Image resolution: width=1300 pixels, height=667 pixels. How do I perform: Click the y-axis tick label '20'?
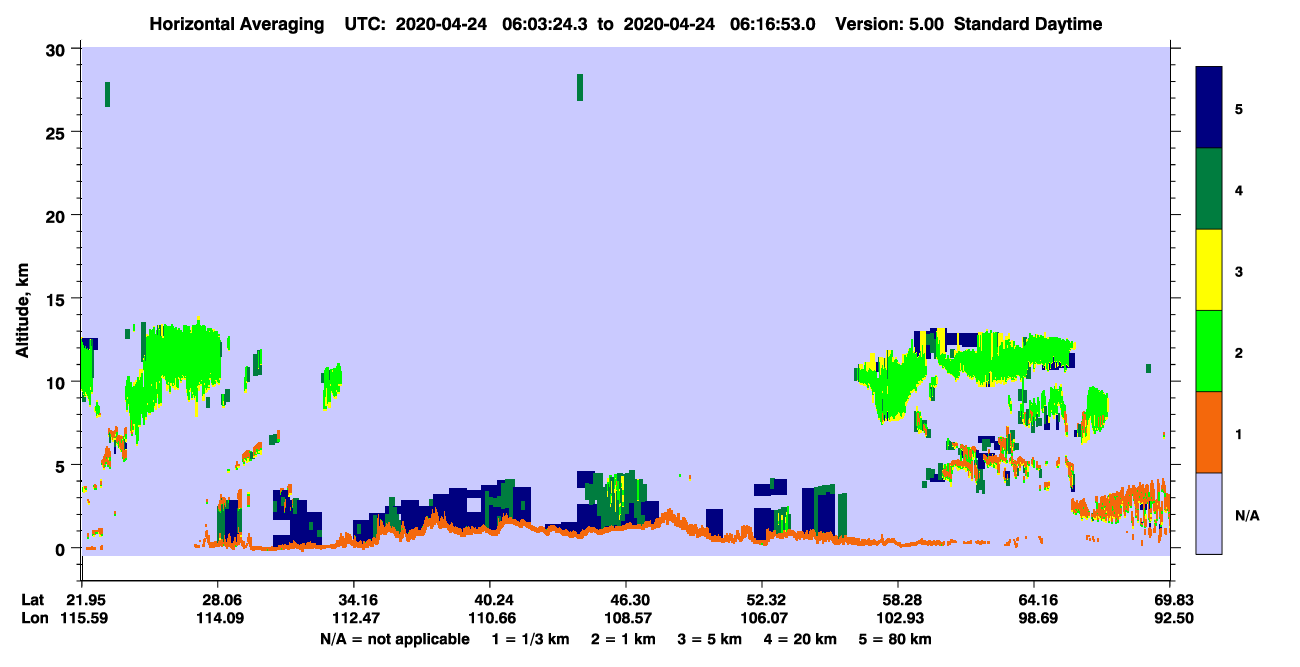(x=58, y=216)
